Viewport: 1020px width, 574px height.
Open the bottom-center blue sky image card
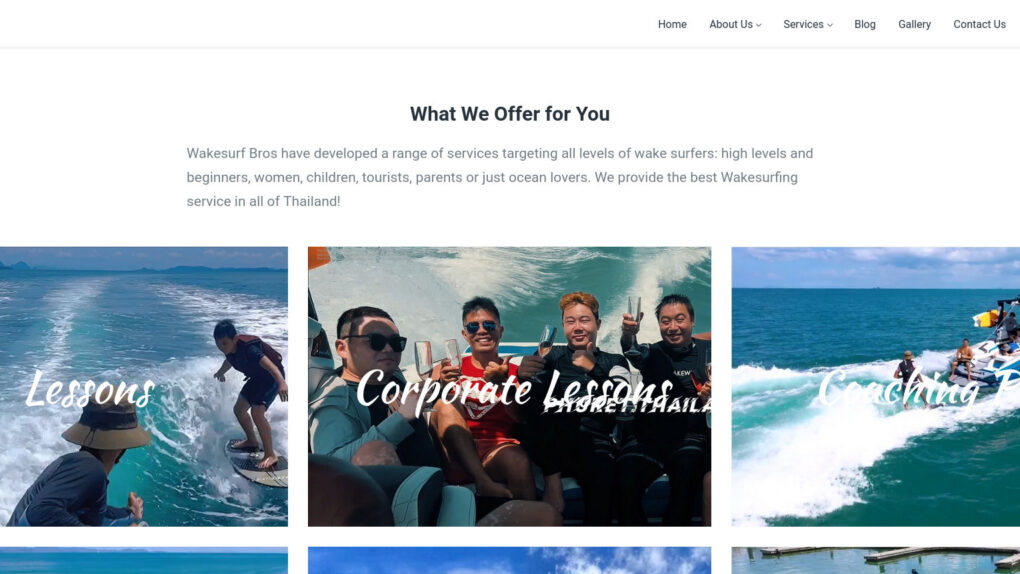[x=509, y=560]
